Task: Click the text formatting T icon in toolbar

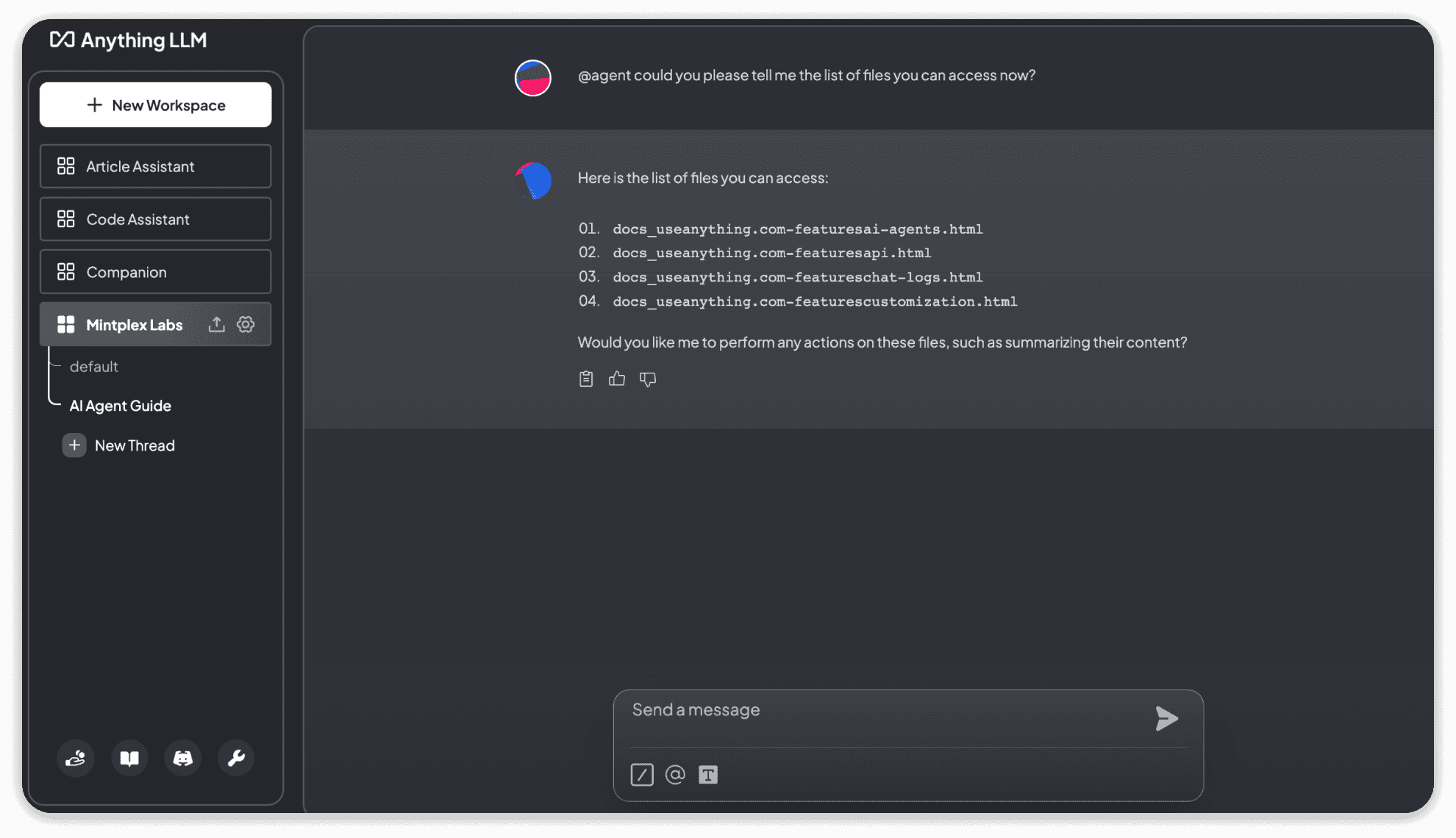Action: 707,775
